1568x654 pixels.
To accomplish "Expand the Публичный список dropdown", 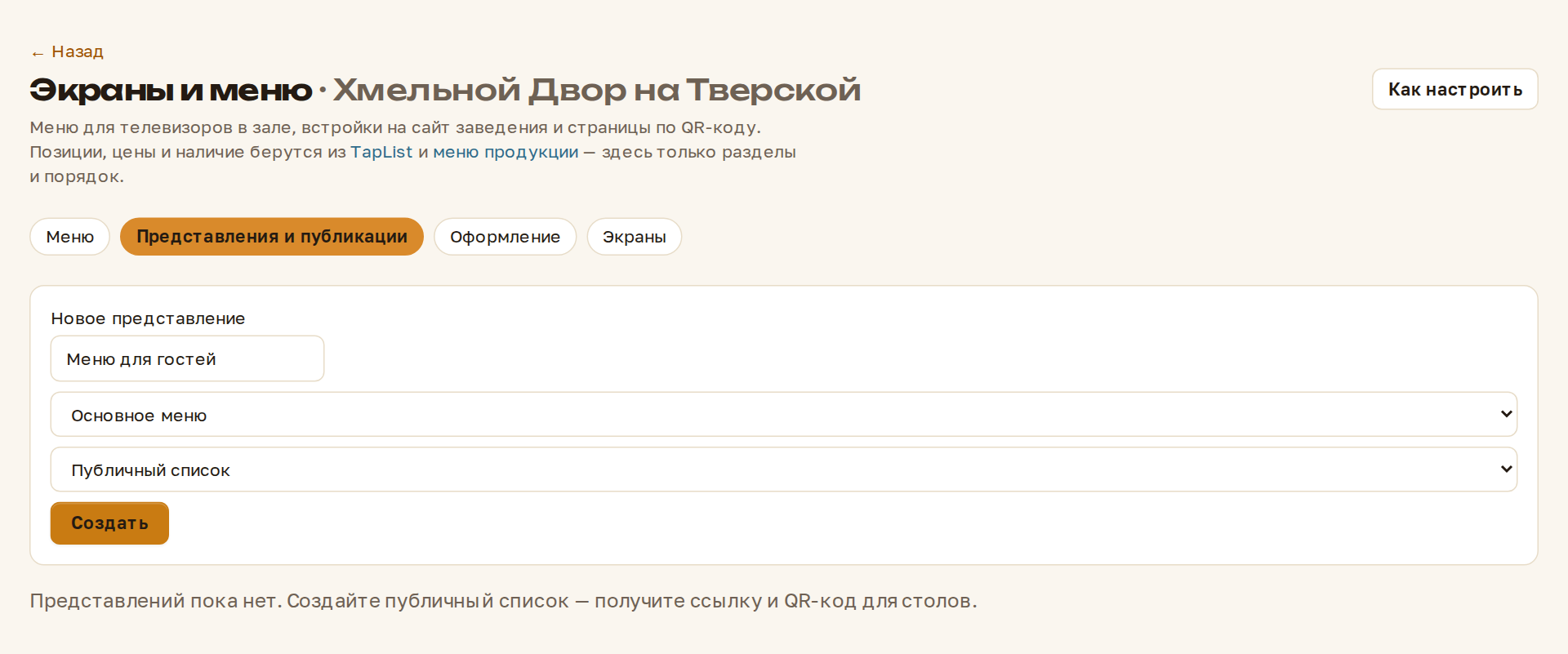I will (784, 469).
